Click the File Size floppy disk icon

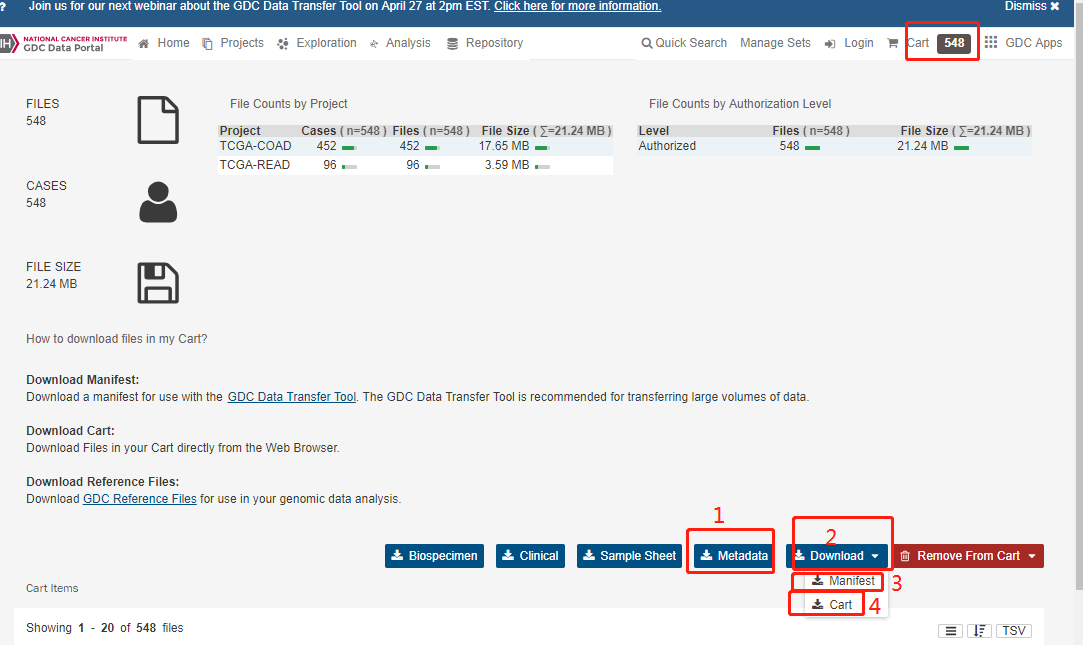point(158,283)
